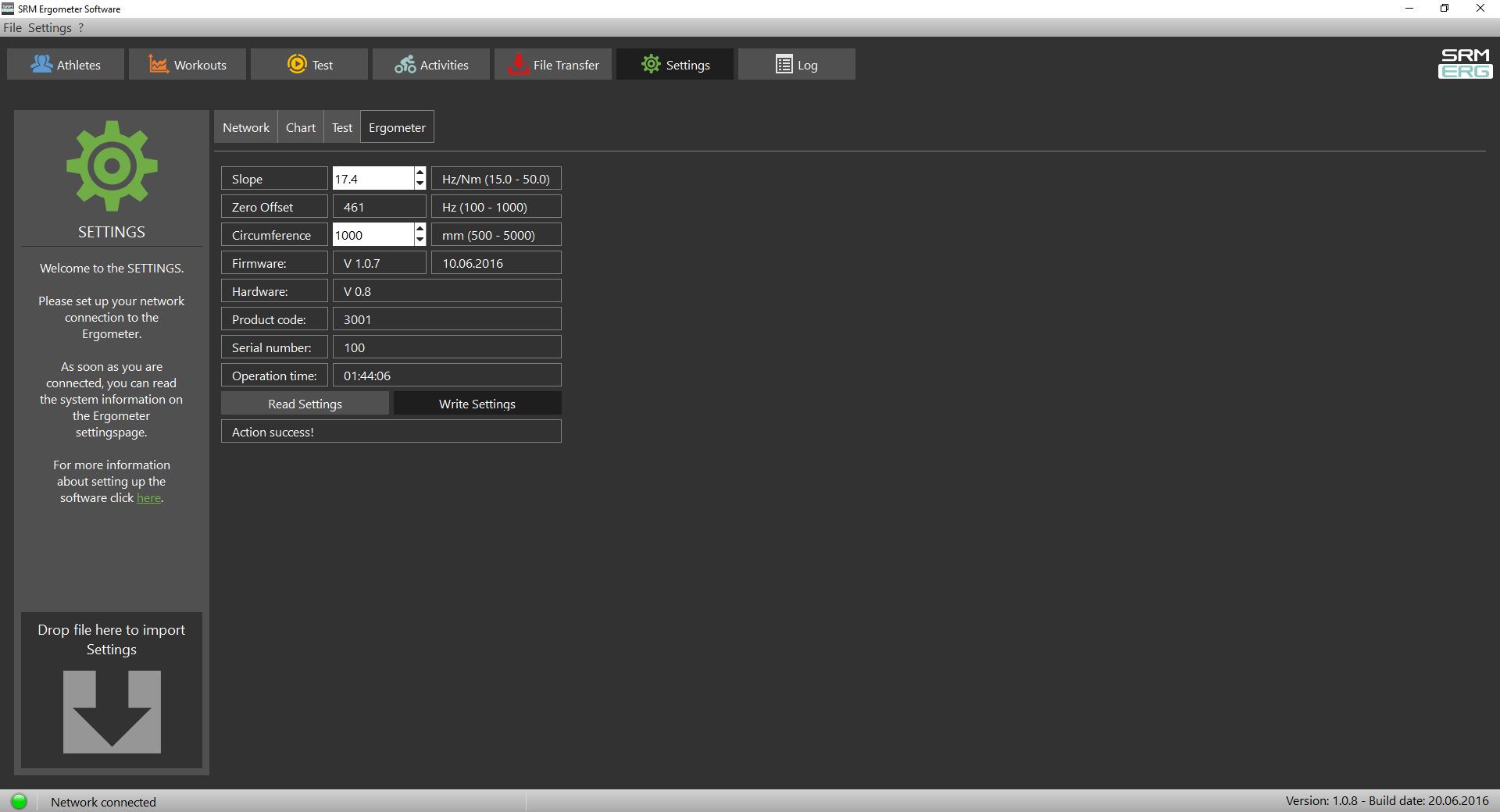The height and width of the screenshot is (812, 1500).
Task: Click the Workouts chart icon
Action: pos(159,64)
